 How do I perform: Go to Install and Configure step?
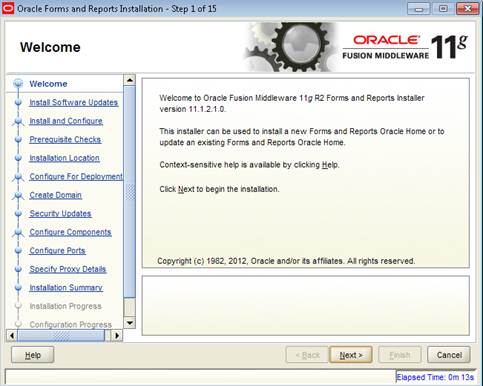[66, 121]
